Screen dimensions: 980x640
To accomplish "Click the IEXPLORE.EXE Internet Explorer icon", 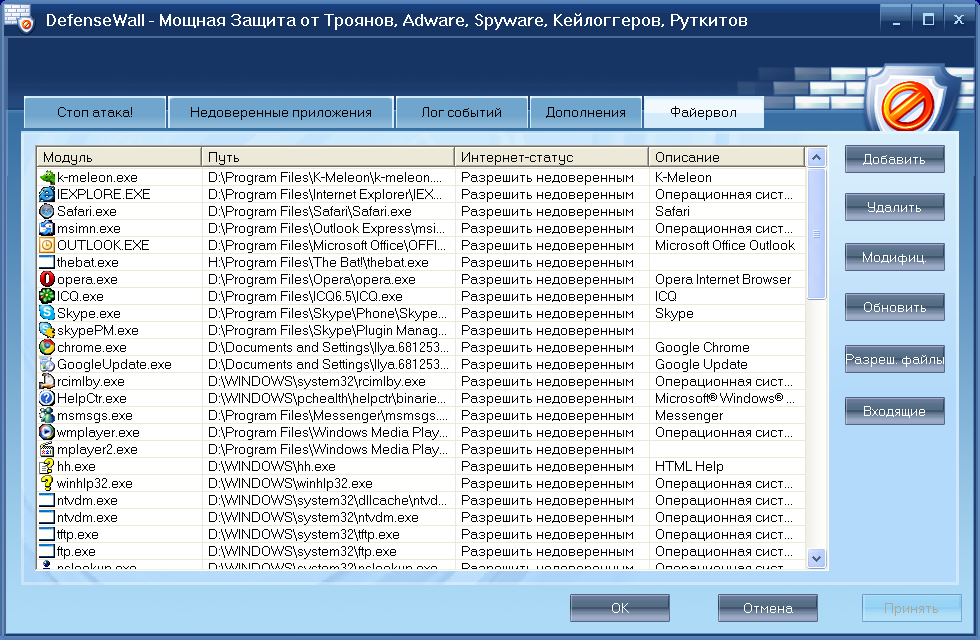I will click(47, 194).
